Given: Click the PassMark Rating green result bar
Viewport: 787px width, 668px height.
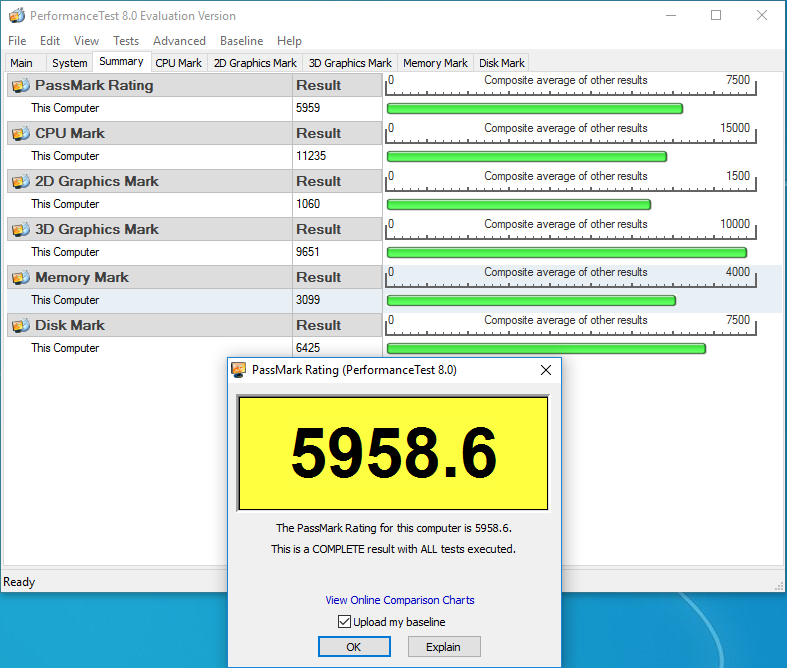Looking at the screenshot, I should pos(535,108).
